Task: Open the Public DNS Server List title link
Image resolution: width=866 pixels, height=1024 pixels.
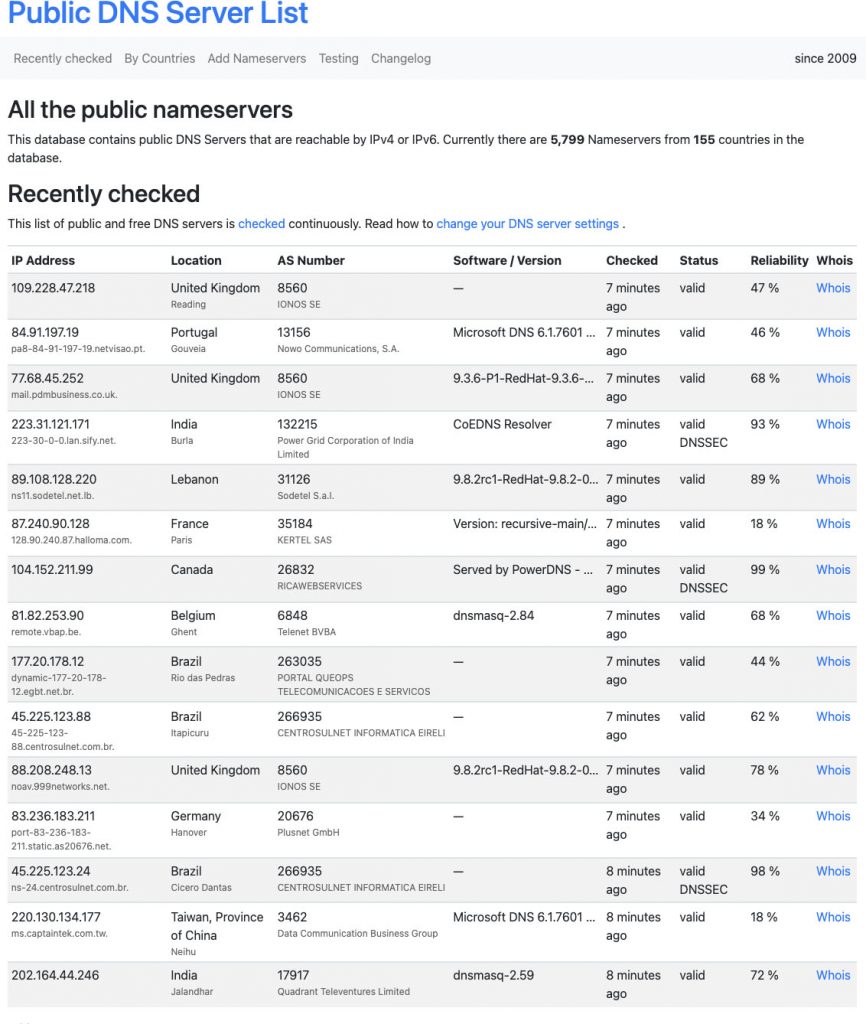Action: pos(158,13)
